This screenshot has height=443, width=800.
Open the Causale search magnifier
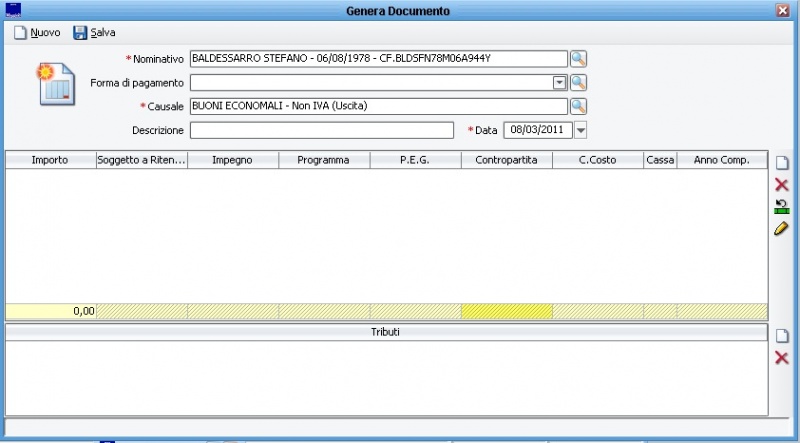tap(578, 106)
